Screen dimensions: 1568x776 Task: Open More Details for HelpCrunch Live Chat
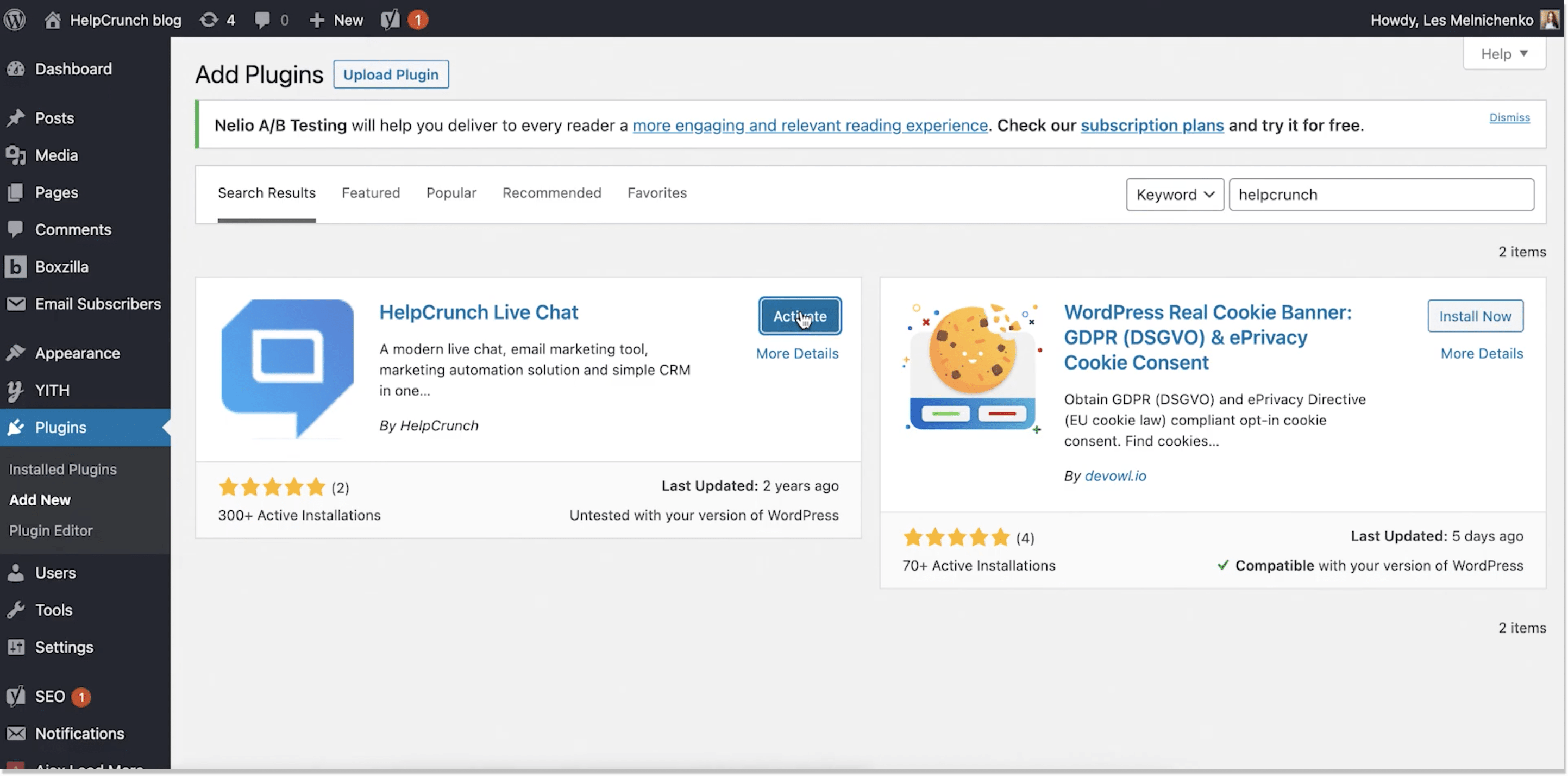[x=797, y=354]
